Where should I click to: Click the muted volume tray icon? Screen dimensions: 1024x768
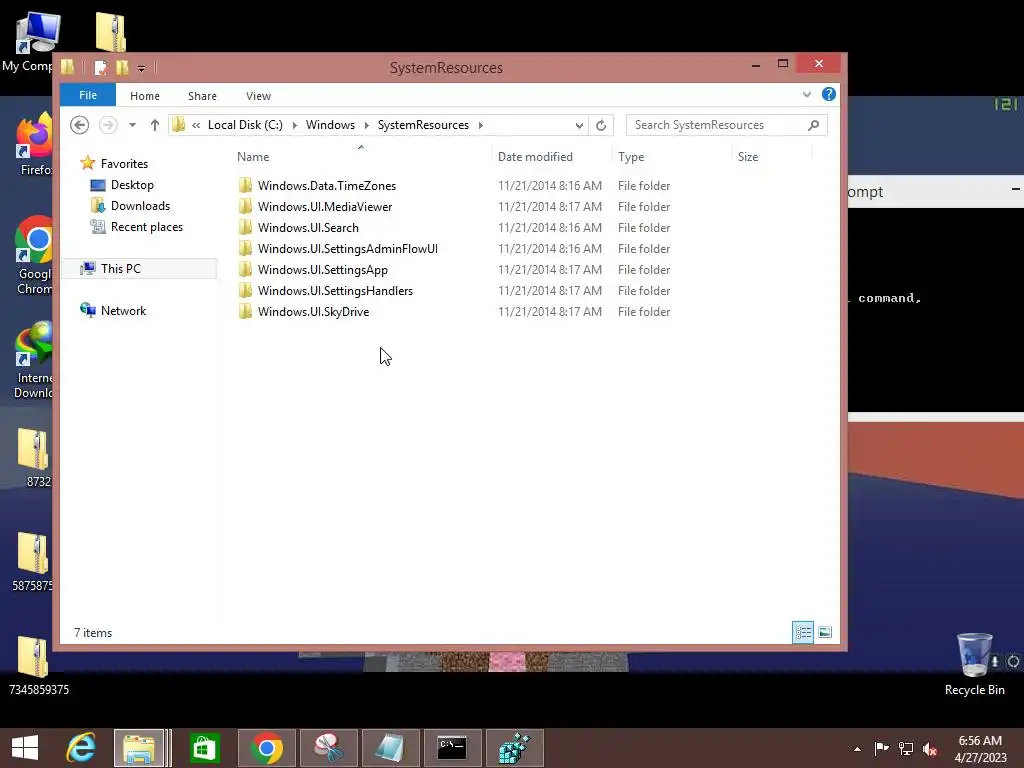tap(930, 748)
